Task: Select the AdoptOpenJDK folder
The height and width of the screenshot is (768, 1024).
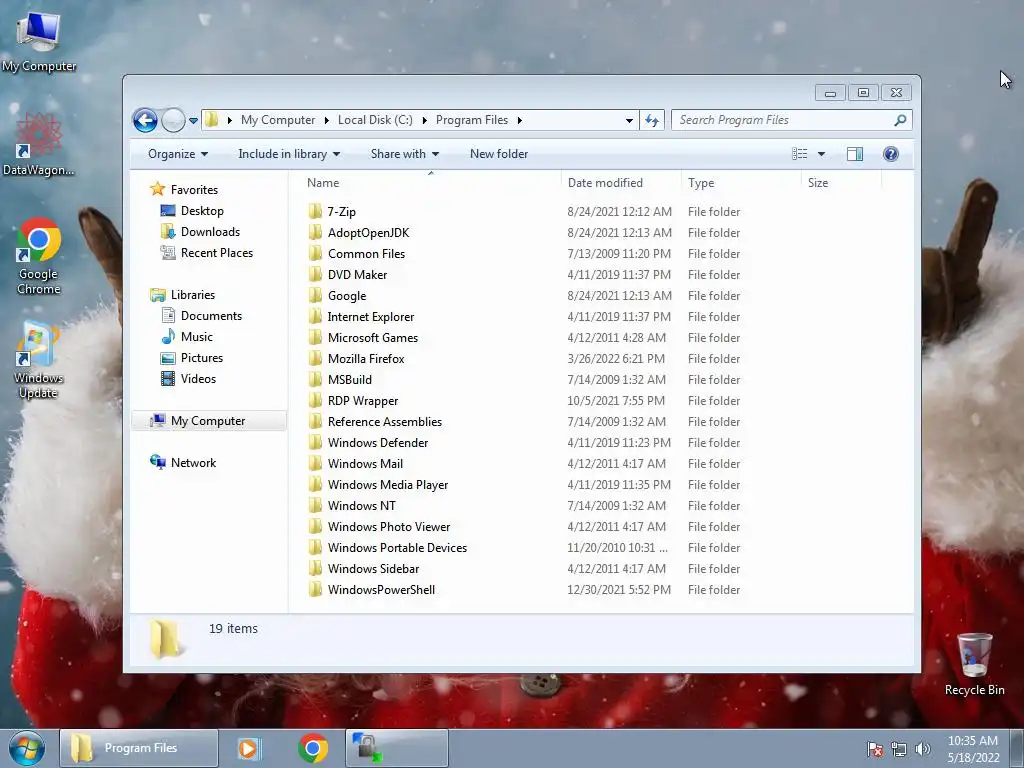Action: click(368, 233)
